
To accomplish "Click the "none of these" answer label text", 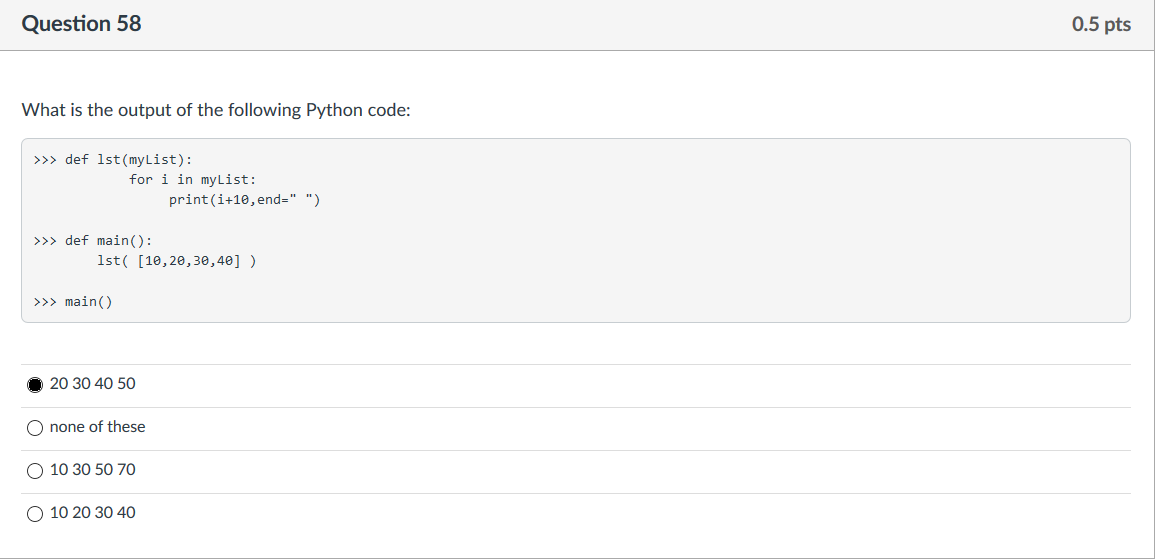I will click(x=97, y=426).
